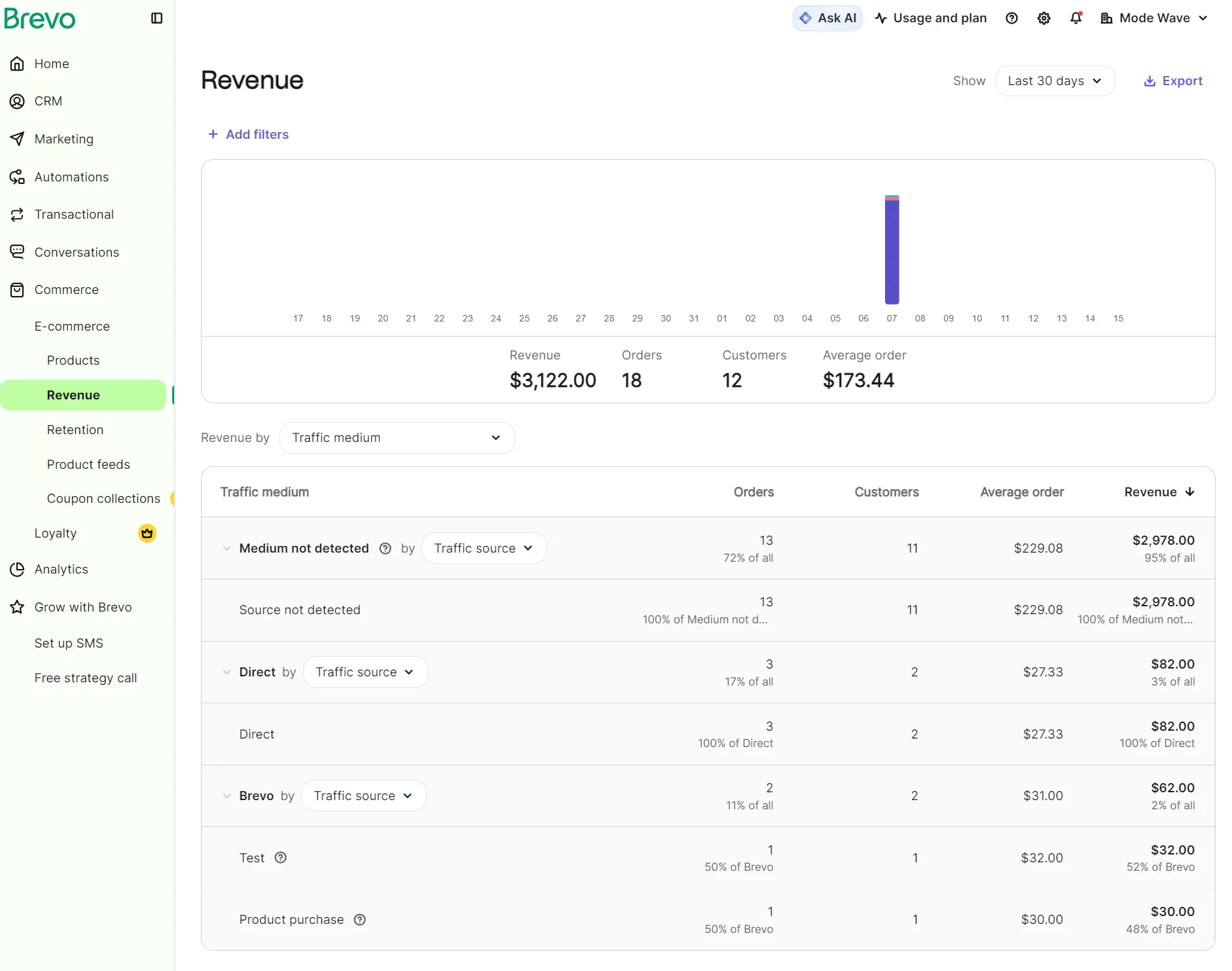Click the Transactional arrows icon
1232x971 pixels.
click(18, 214)
